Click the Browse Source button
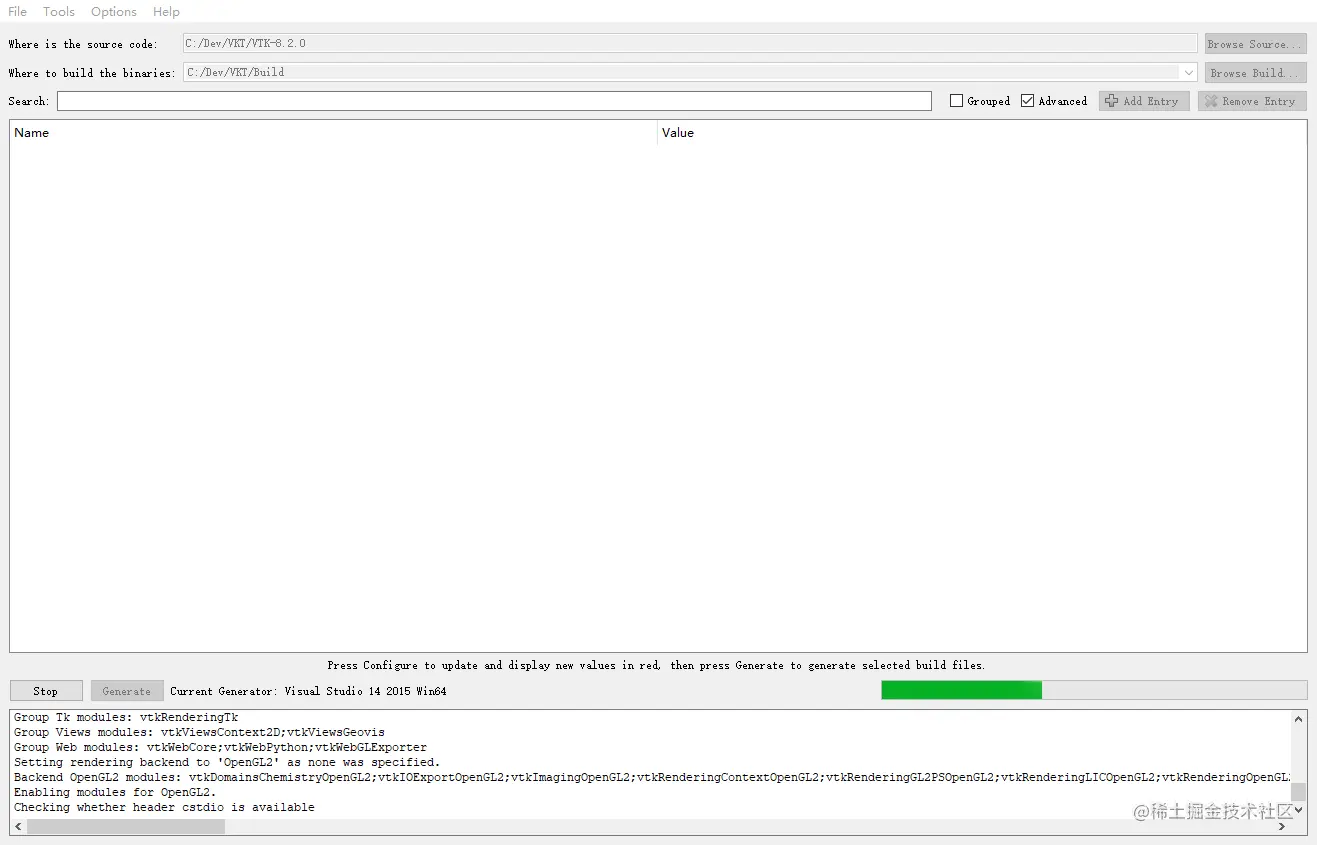The image size is (1317, 845). (1255, 44)
